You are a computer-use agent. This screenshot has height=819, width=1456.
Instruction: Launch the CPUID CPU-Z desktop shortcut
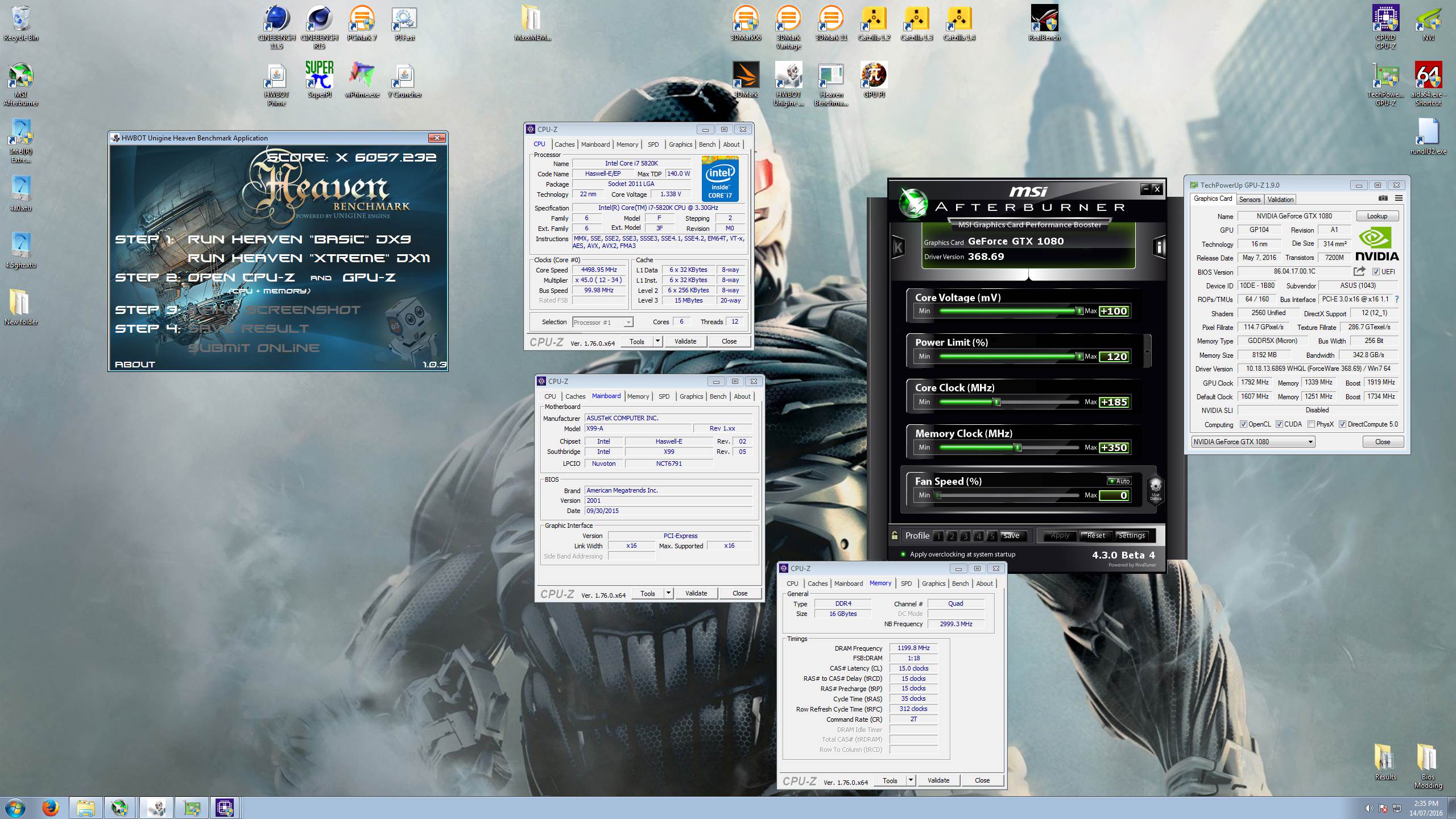pos(1385,27)
